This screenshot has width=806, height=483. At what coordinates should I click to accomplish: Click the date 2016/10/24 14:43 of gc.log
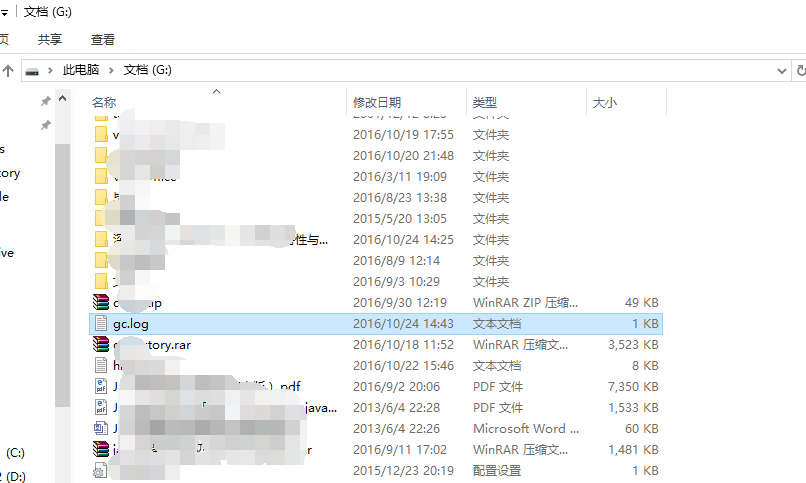404,324
